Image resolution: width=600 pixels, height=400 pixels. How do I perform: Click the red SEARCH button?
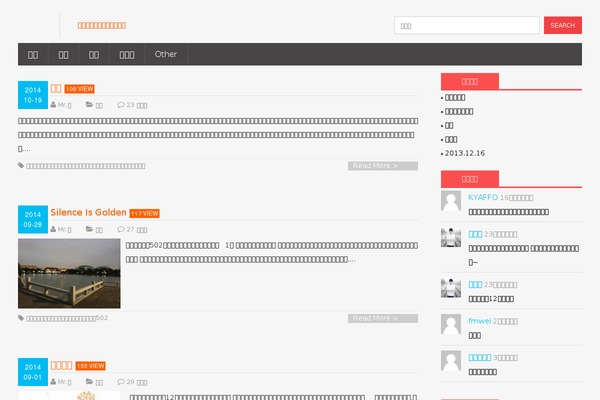(x=562, y=25)
